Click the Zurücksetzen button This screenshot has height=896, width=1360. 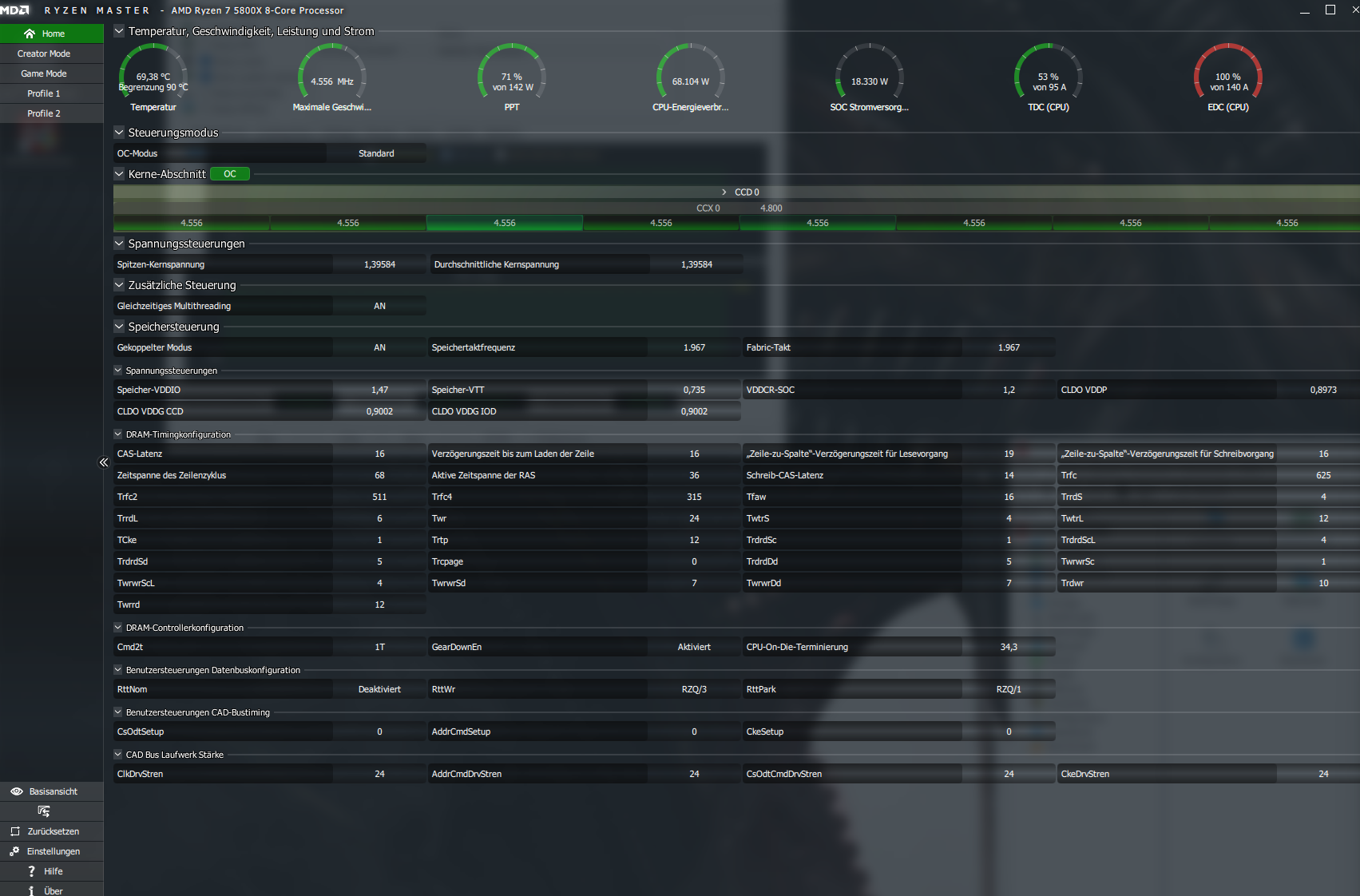52,831
